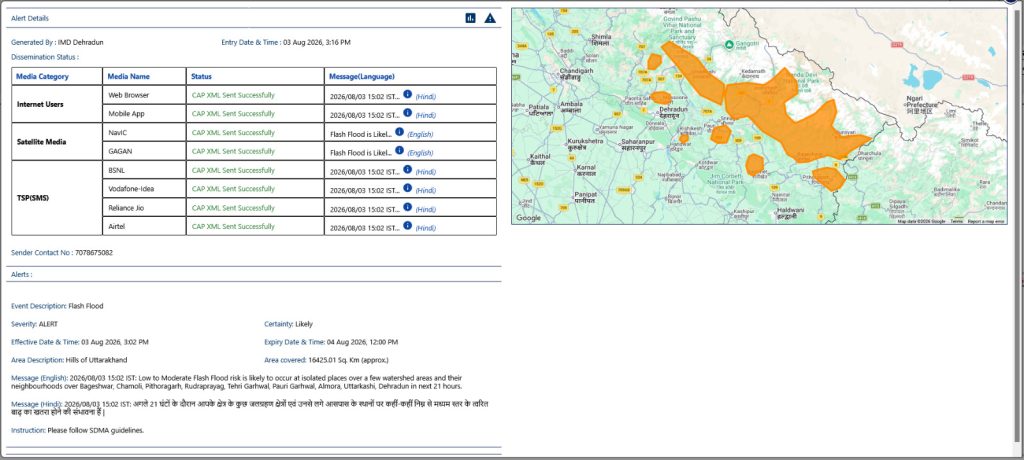Open Hindi message link for Reliance Jio
The image size is (1024, 460).
click(426, 210)
